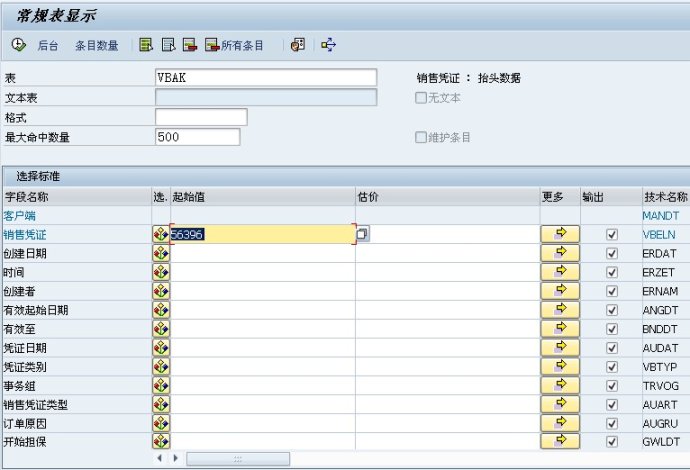Image resolution: width=690 pixels, height=470 pixels.
Task: Click the 后台 background button
Action: 48,46
